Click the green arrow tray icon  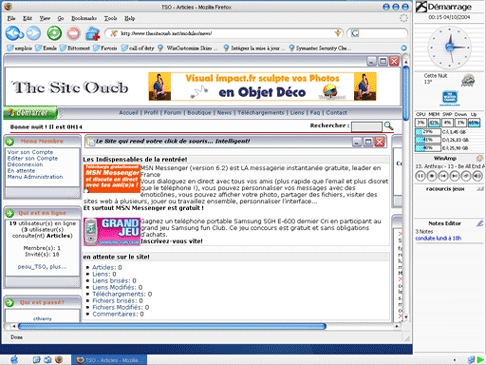480,360
